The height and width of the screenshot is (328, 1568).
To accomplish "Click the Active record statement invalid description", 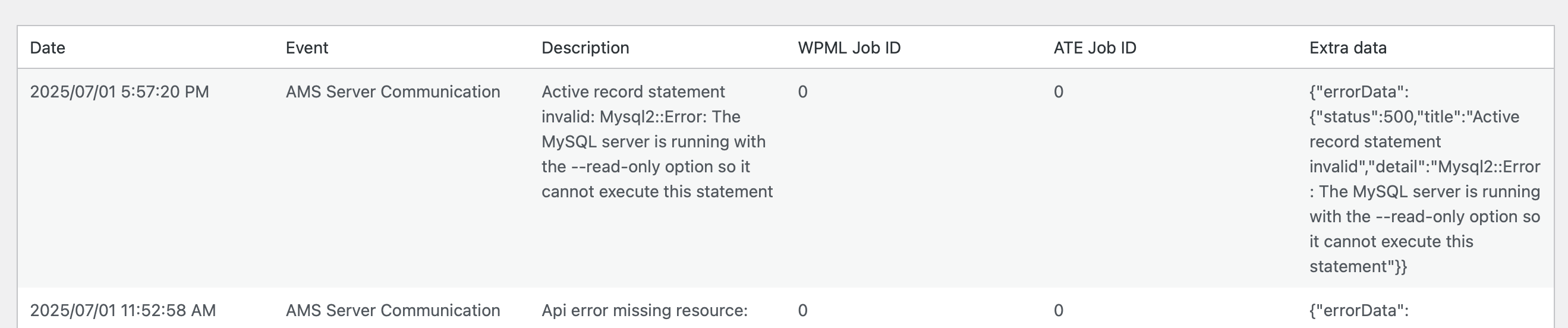I will tap(657, 142).
